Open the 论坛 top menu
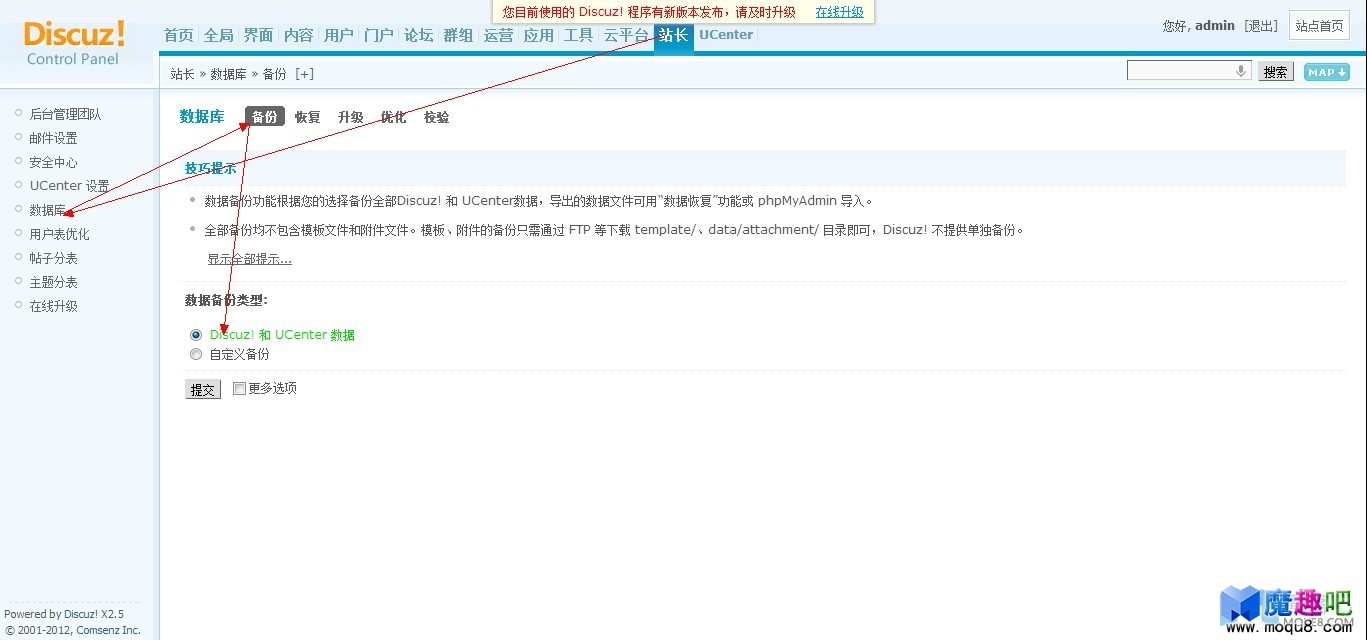The image size is (1367, 640). point(419,35)
